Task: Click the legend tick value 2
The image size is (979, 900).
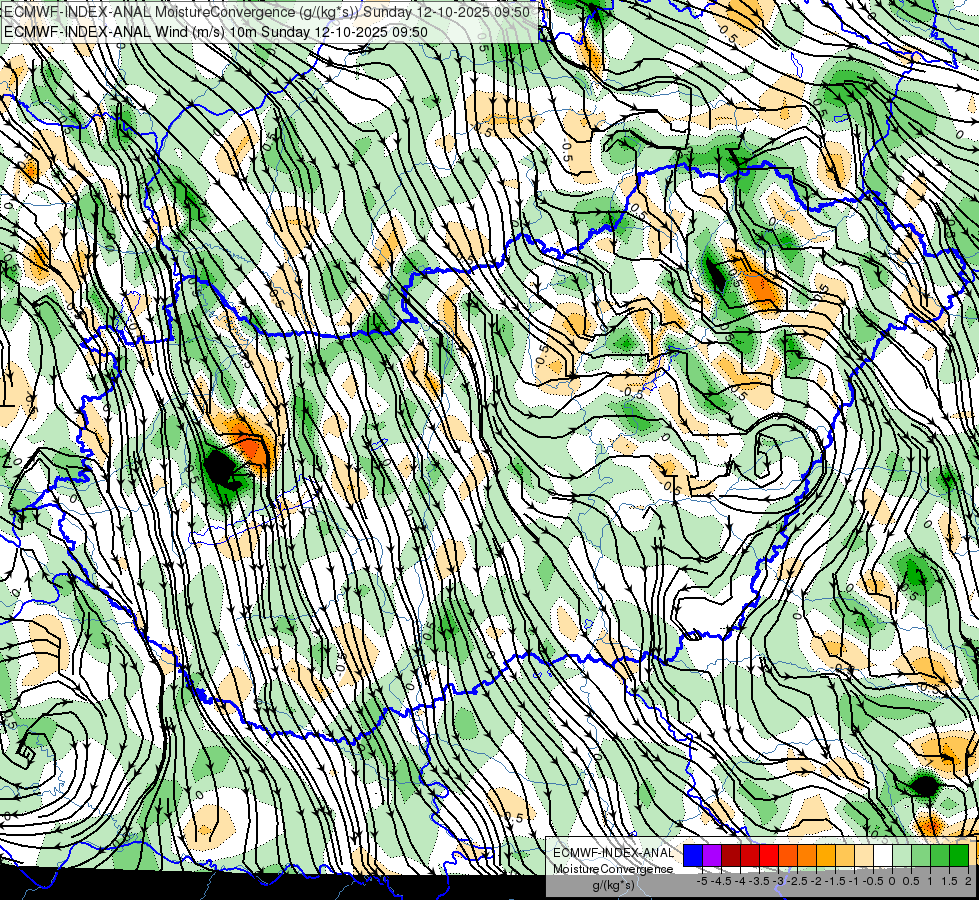Action: coord(968,881)
